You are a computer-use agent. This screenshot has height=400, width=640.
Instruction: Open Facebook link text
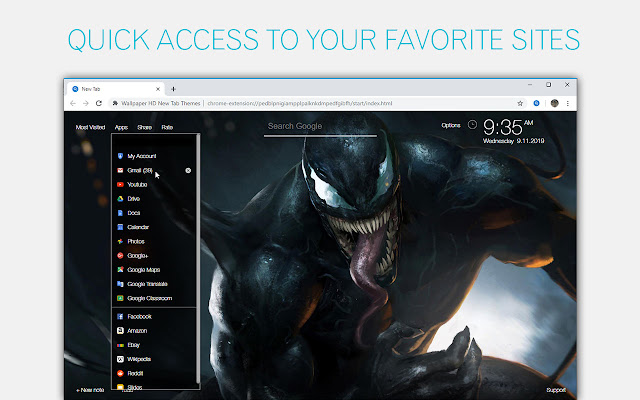[x=139, y=316]
